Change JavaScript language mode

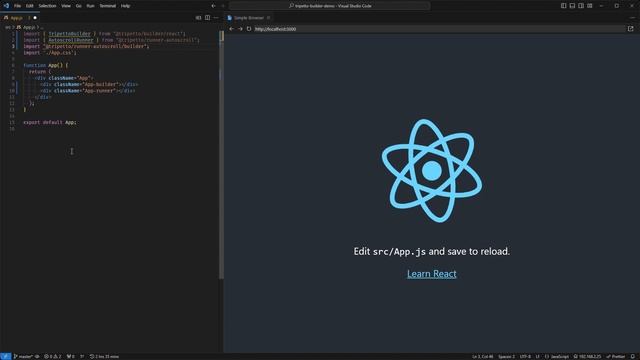click(x=557, y=356)
